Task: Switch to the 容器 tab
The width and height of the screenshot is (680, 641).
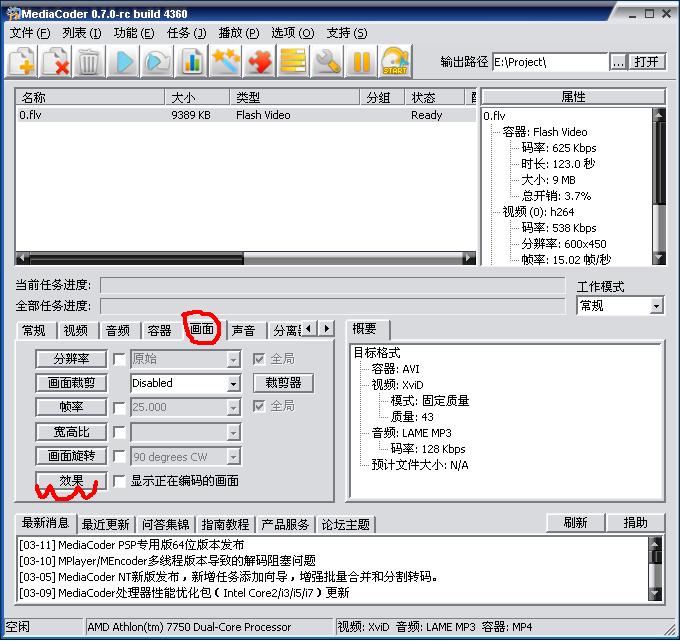Action: point(160,331)
